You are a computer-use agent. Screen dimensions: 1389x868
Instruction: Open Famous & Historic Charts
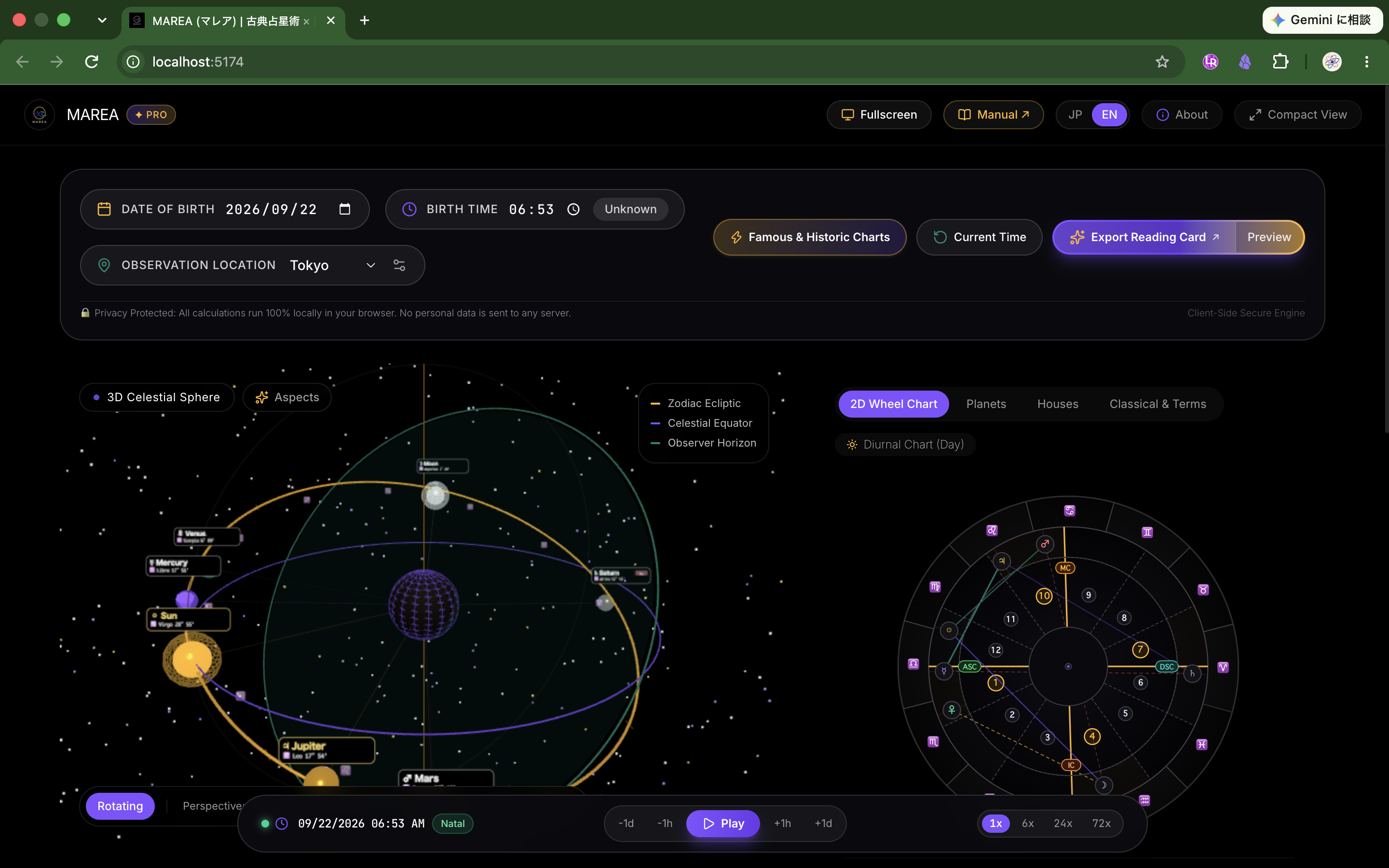[810, 237]
